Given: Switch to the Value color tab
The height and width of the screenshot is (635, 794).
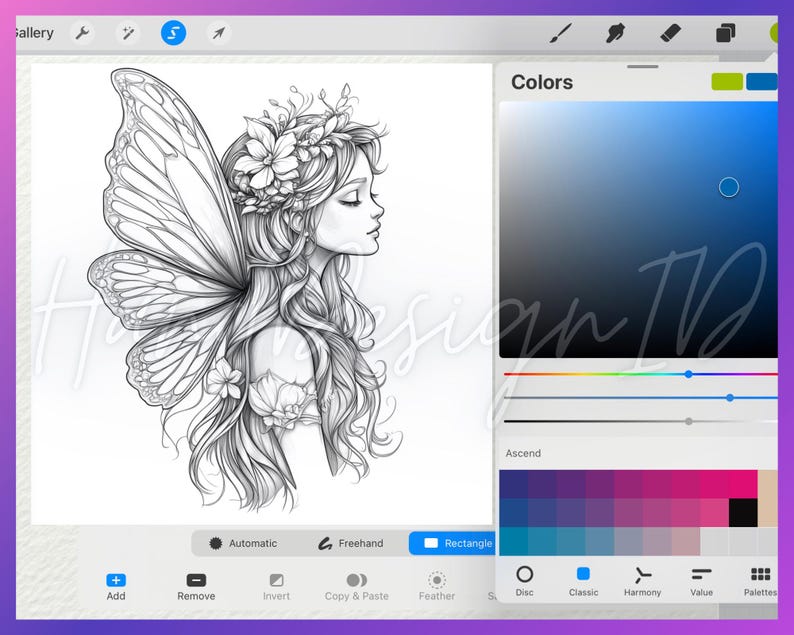Looking at the screenshot, I should point(701,581).
